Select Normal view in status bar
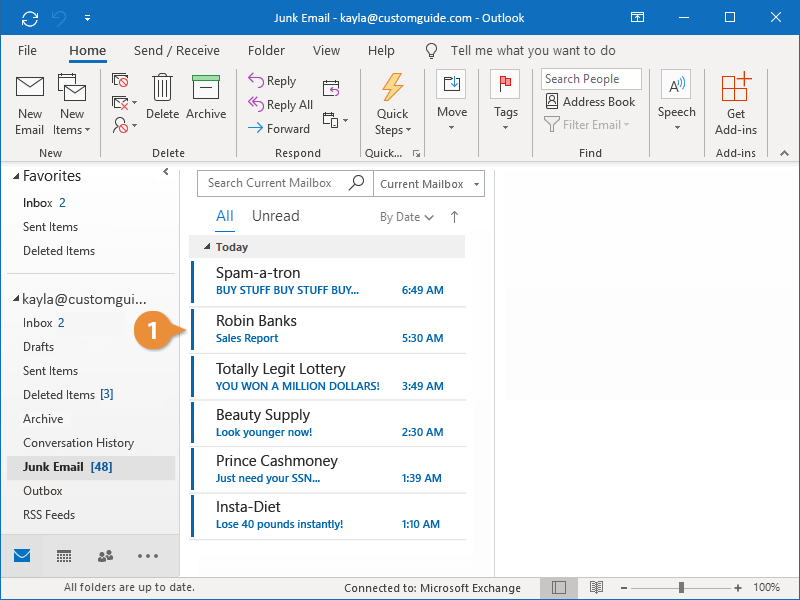Screen dimensions: 800x600 click(x=559, y=588)
